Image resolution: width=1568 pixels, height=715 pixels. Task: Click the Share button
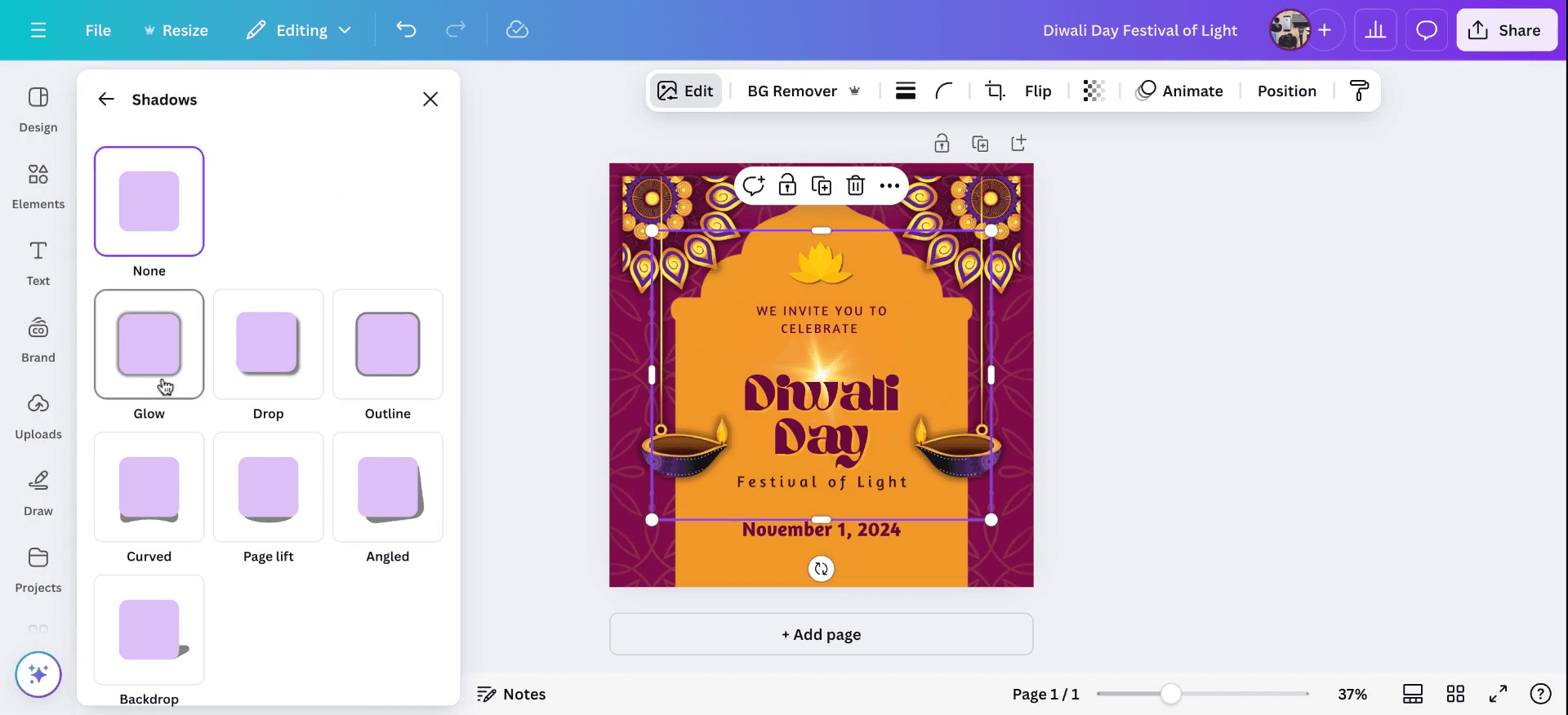[x=1506, y=30]
